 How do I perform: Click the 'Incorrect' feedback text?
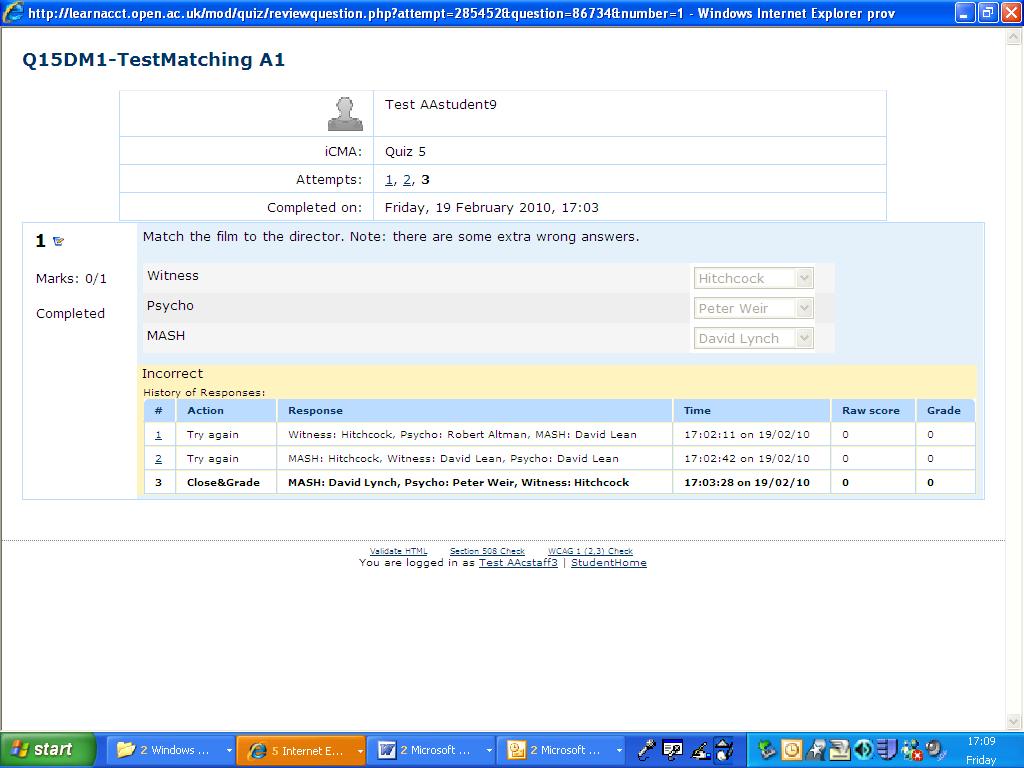pyautogui.click(x=172, y=374)
